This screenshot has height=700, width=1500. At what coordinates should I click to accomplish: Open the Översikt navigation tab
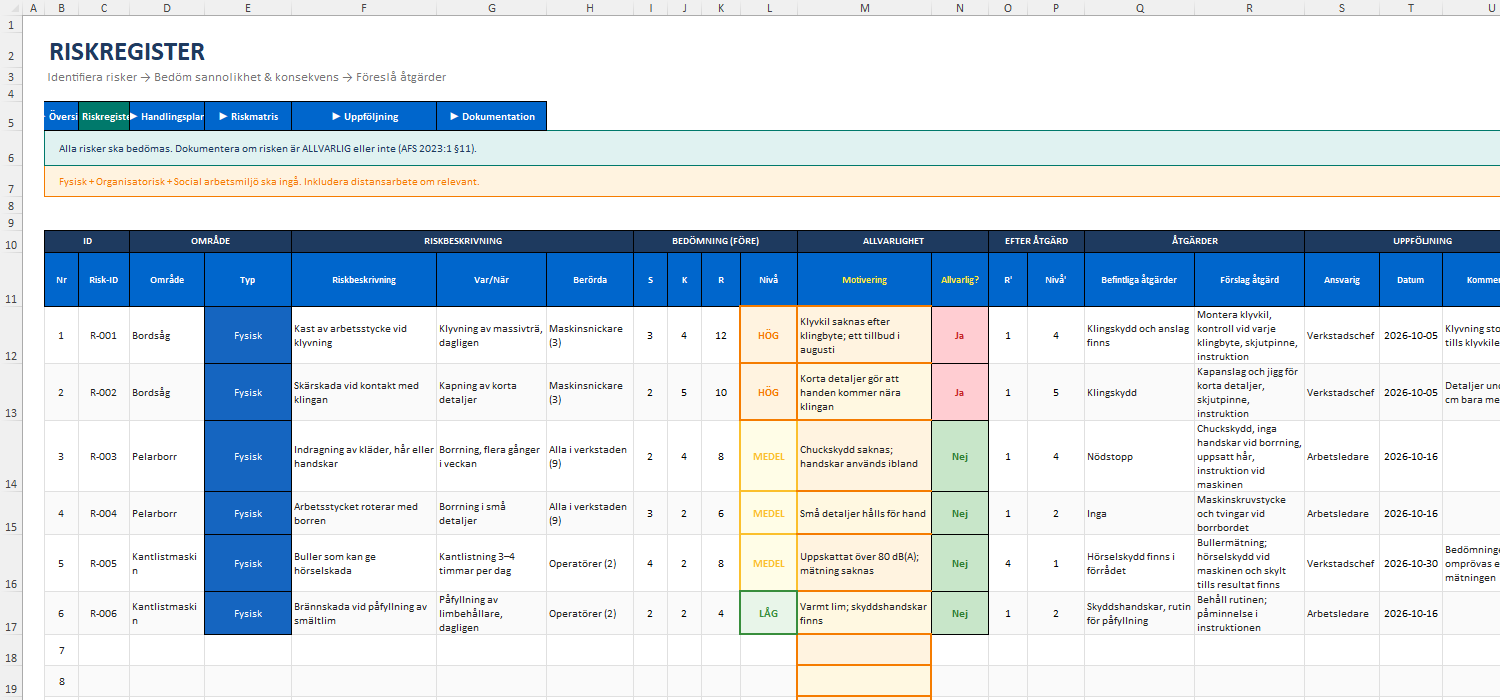[62, 116]
